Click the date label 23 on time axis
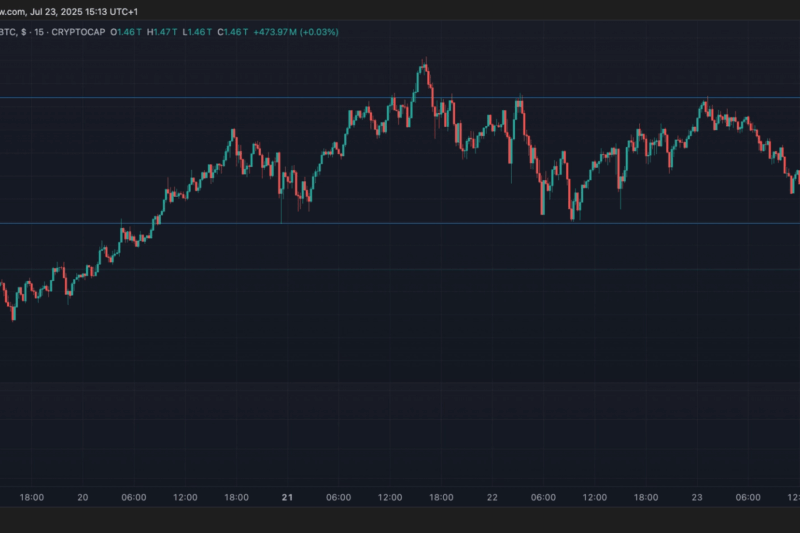The image size is (800, 533). tap(697, 497)
